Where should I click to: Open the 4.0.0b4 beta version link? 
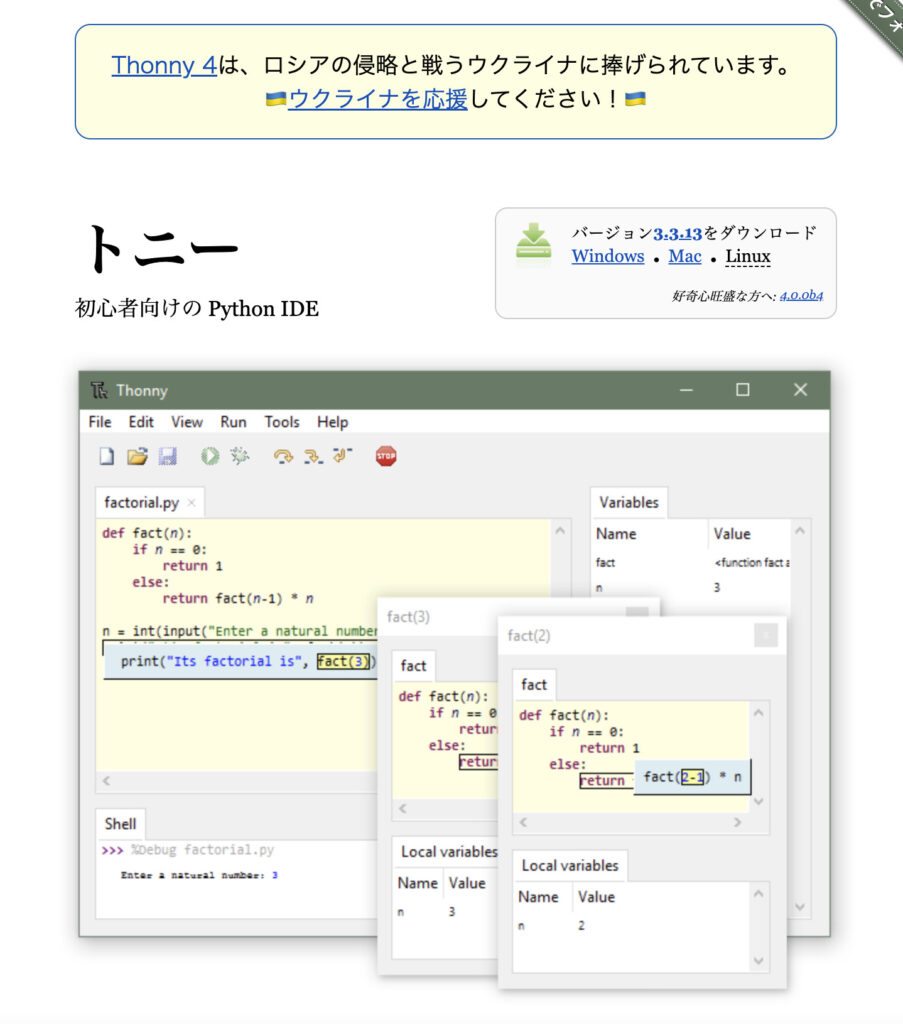point(801,295)
